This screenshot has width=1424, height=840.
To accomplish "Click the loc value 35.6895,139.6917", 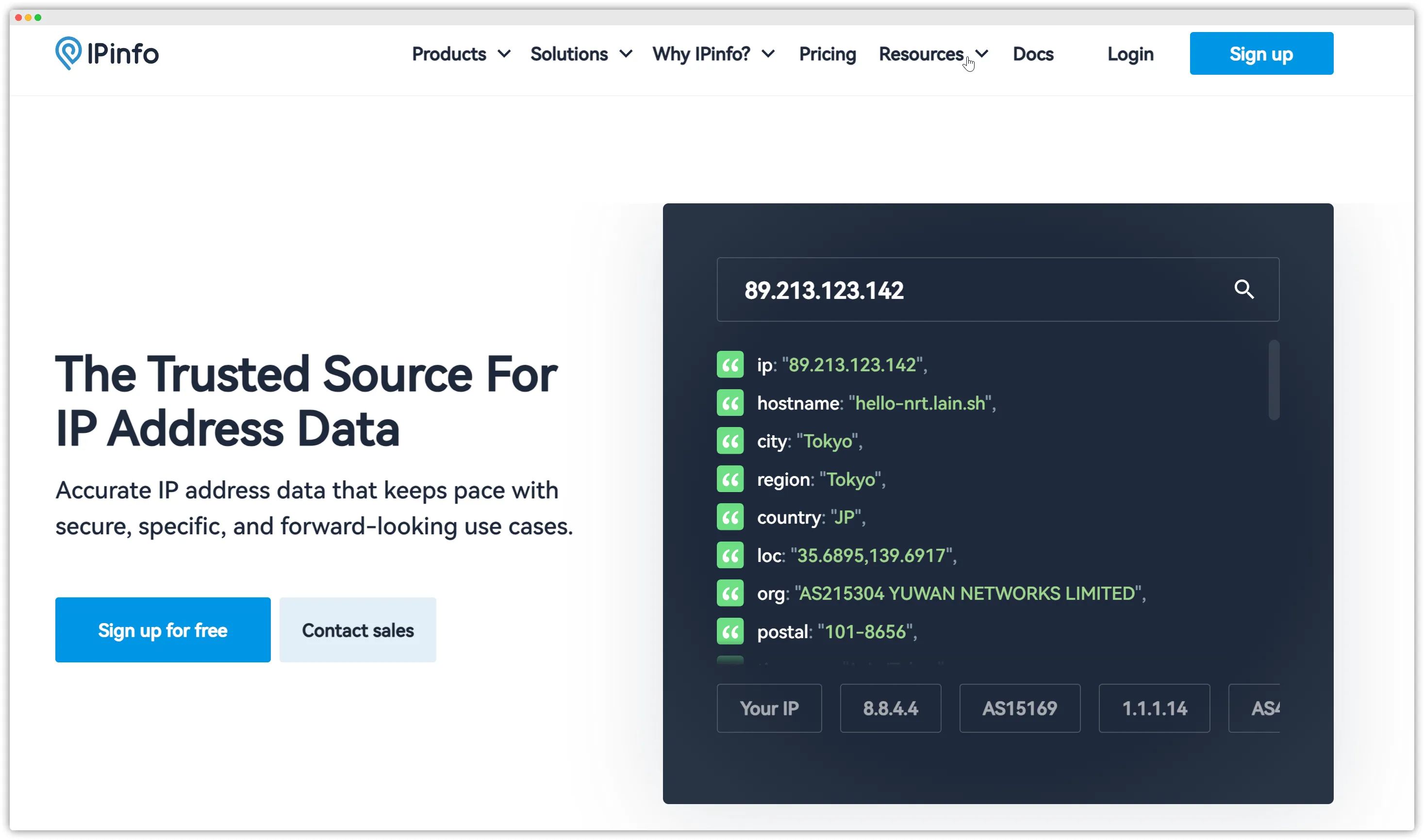I will point(871,555).
